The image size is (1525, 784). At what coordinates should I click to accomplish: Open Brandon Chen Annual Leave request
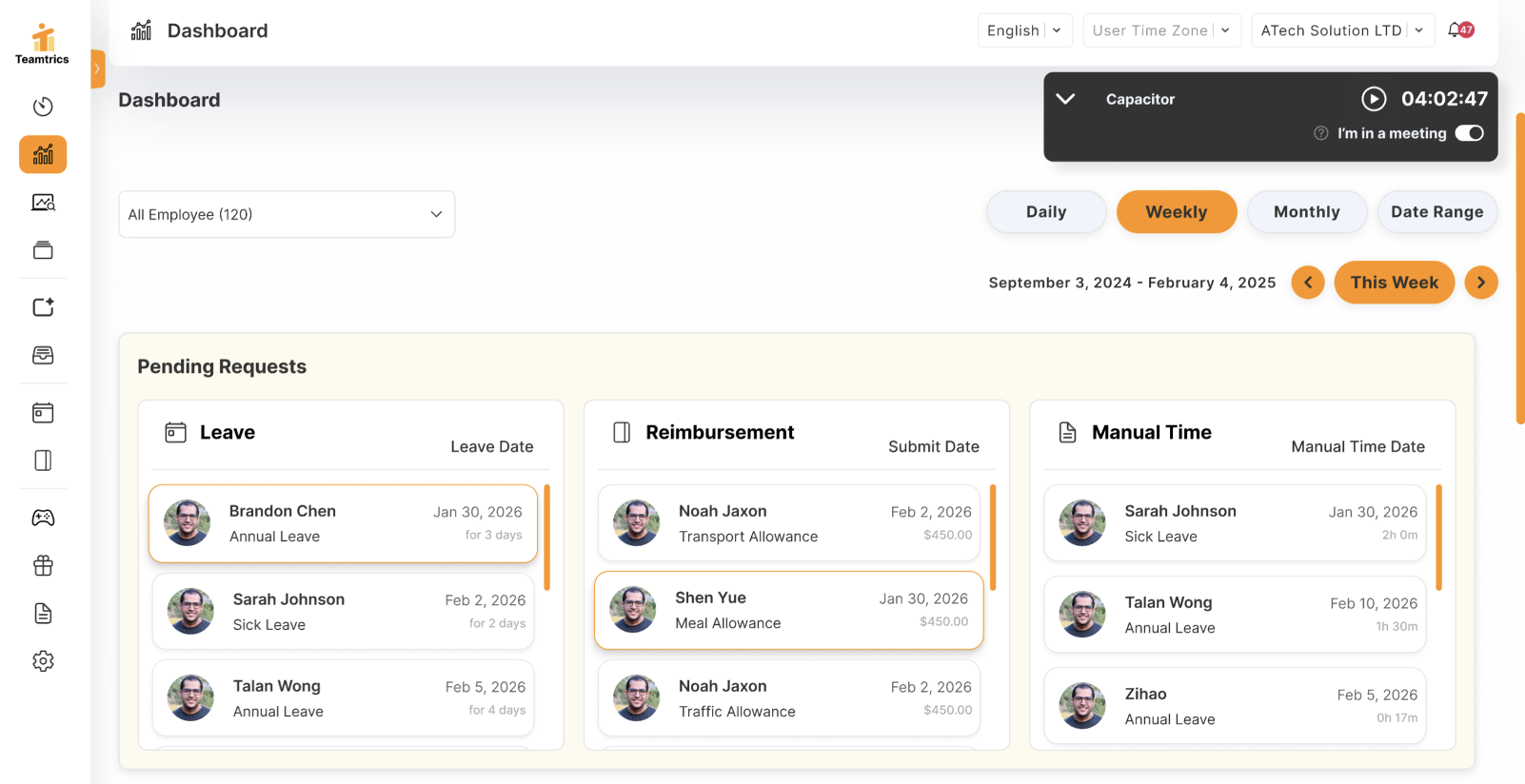[x=343, y=523]
